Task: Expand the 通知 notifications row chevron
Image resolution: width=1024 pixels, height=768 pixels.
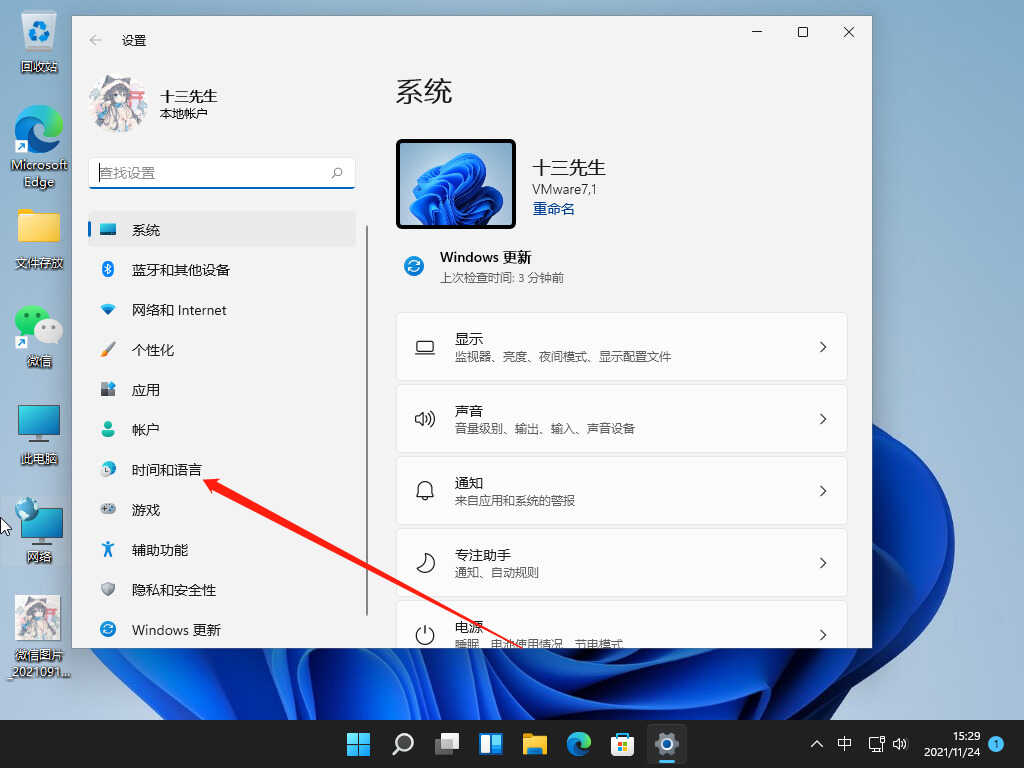Action: (823, 490)
